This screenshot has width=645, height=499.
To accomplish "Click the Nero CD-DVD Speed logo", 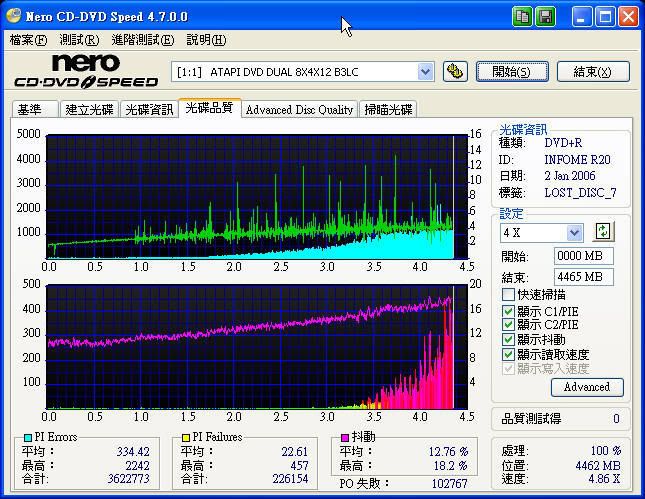I will coord(85,71).
